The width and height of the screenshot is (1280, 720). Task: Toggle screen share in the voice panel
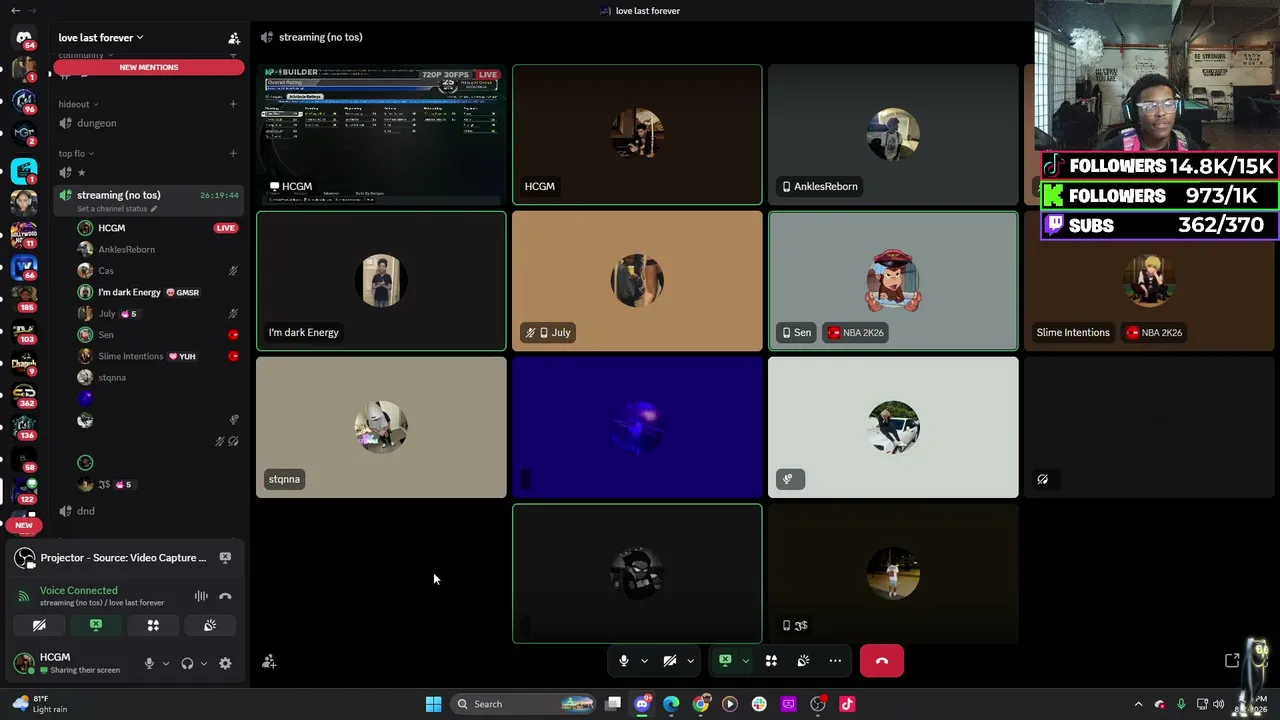pos(96,625)
